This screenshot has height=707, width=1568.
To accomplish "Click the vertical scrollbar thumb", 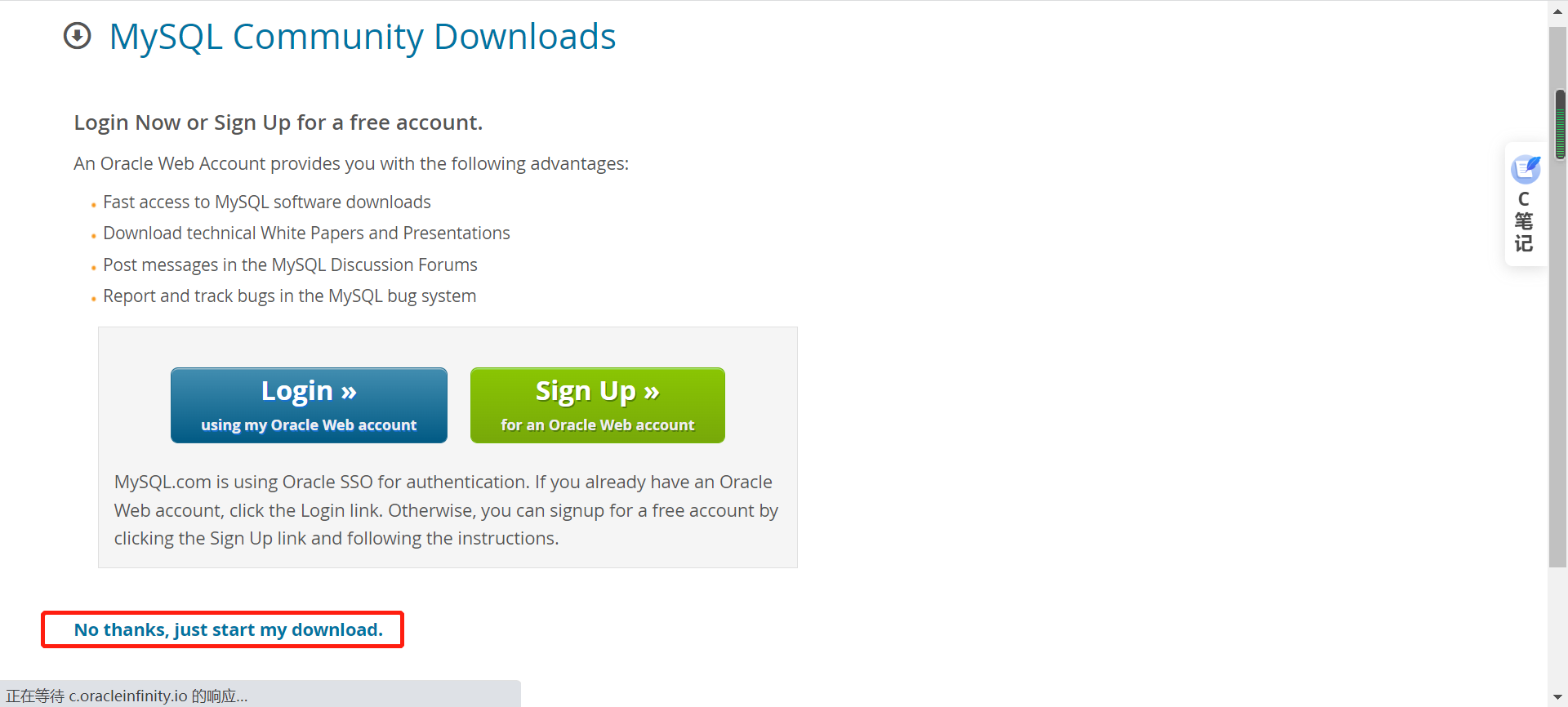I will click(1558, 297).
